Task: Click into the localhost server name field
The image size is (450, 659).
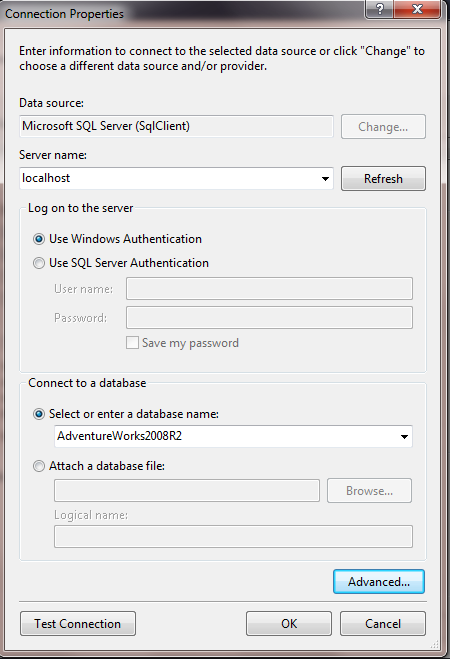Action: click(x=168, y=178)
